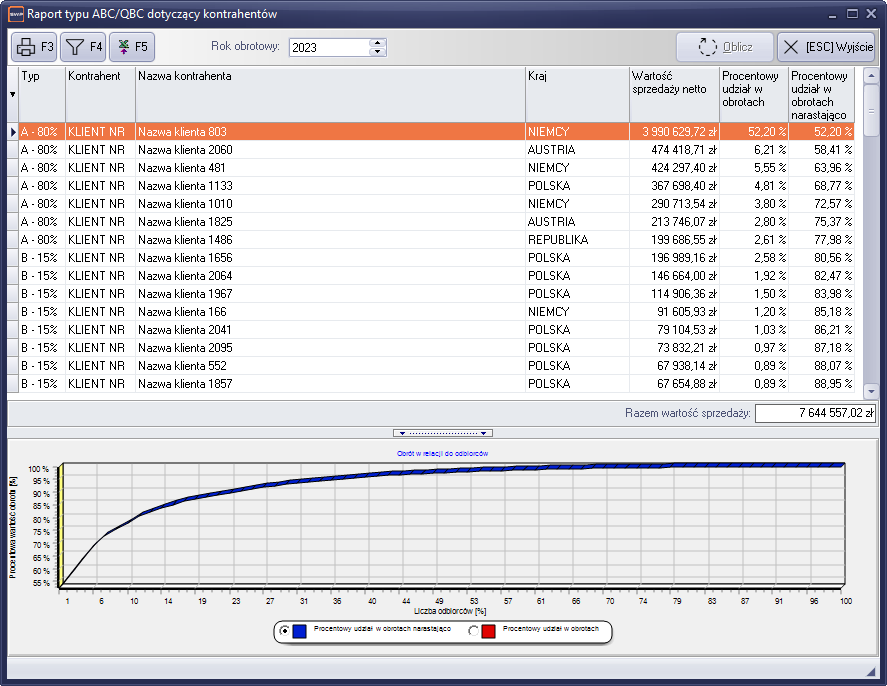Click the Oblicz recalculate button

pos(724,47)
